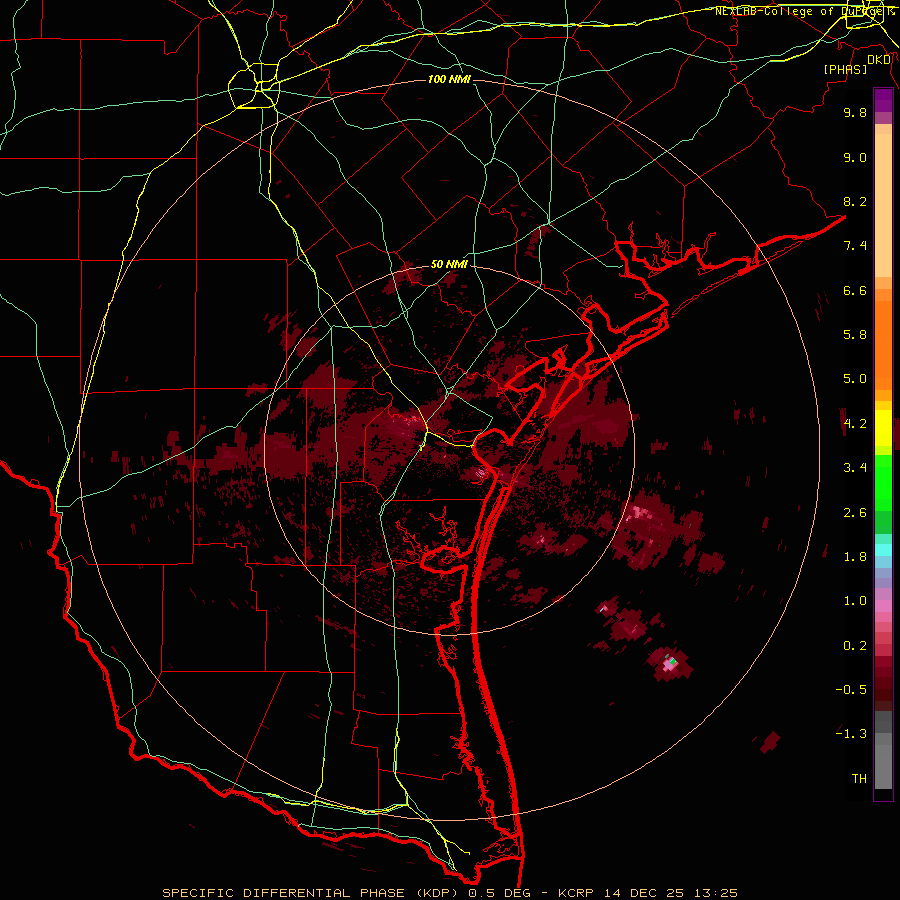This screenshot has width=900, height=900.
Task: Click the 0.2 legend value
Action: tap(855, 646)
